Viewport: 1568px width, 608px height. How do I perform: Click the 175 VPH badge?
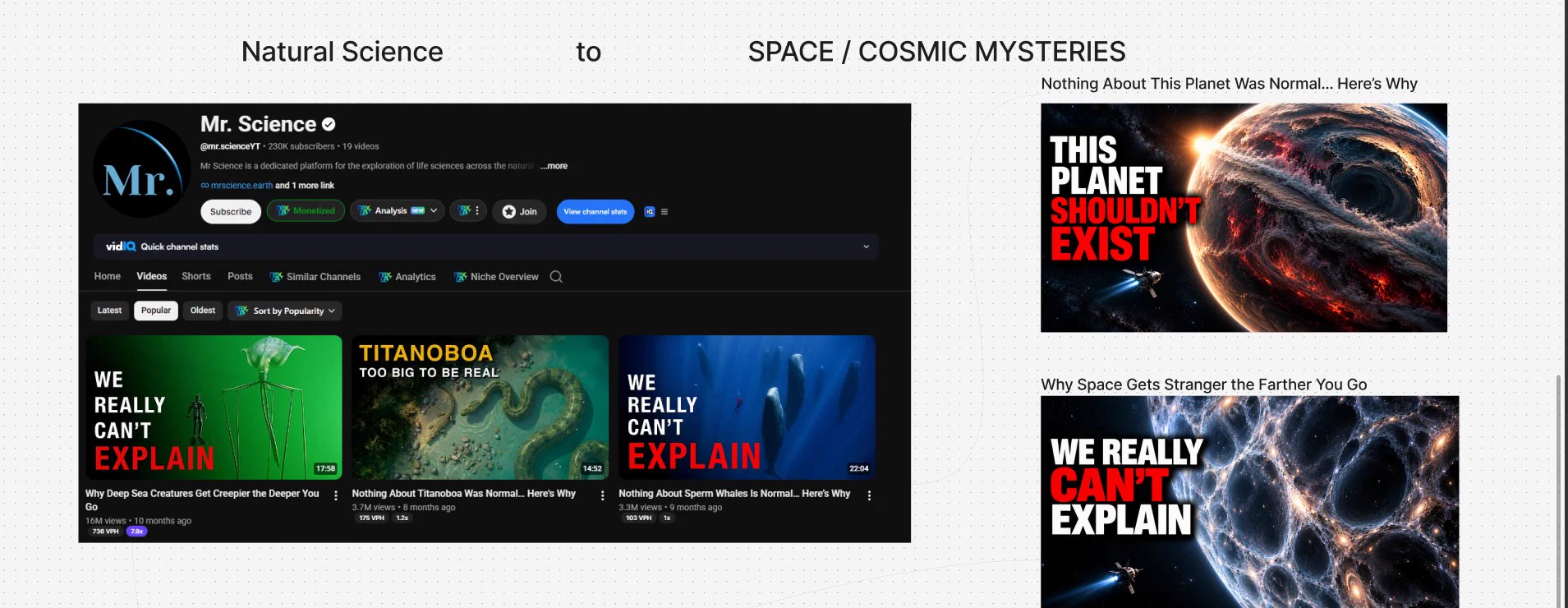click(x=371, y=518)
